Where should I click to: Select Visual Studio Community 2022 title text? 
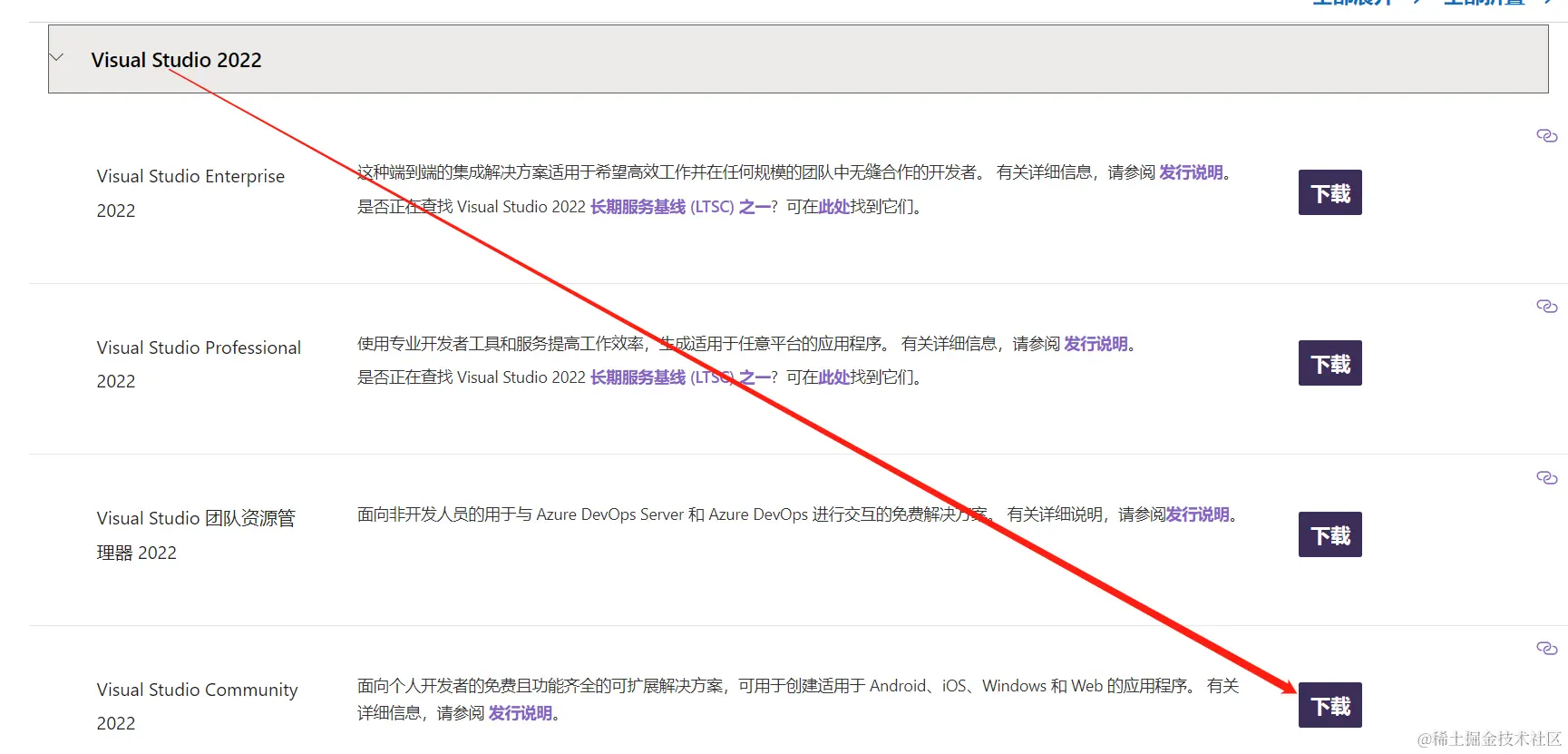coord(197,706)
